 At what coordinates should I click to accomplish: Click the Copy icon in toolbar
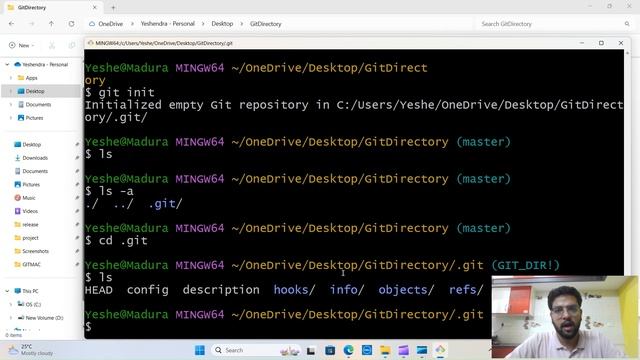point(72,45)
